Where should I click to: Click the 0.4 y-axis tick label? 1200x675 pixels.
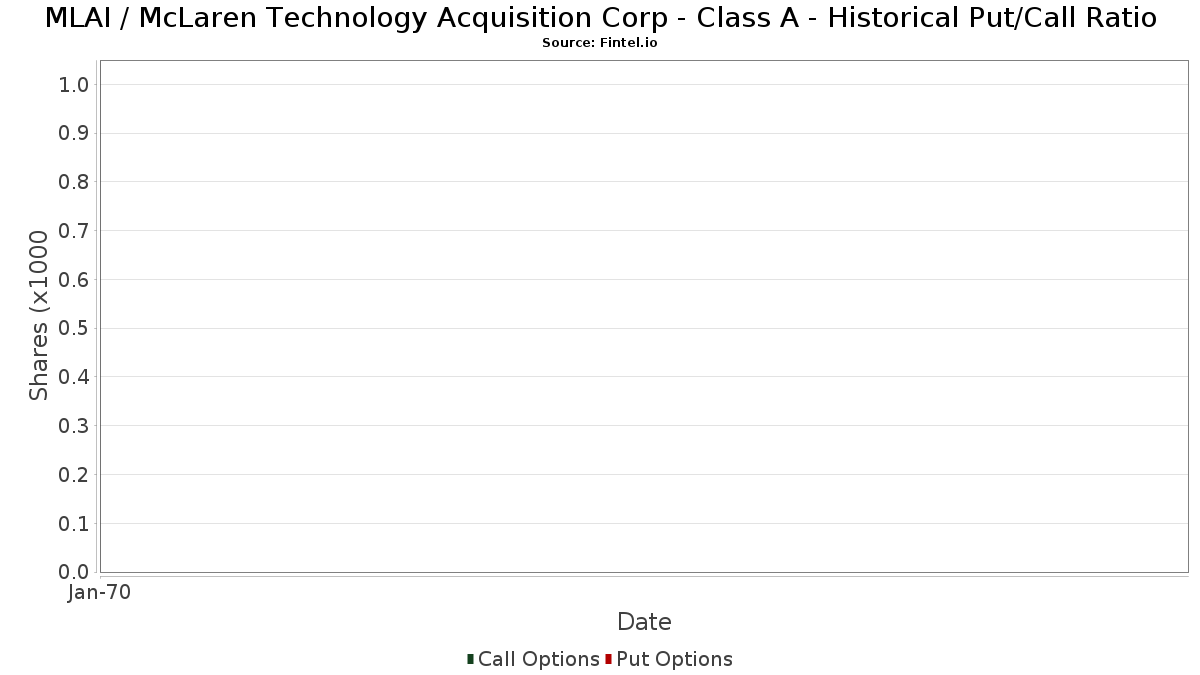(75, 377)
